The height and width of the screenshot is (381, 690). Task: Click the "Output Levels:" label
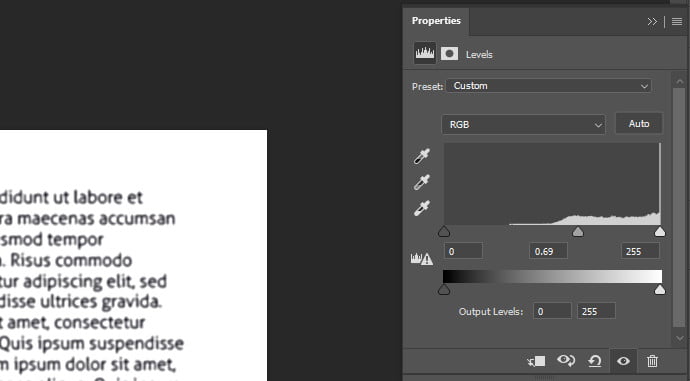(x=491, y=311)
